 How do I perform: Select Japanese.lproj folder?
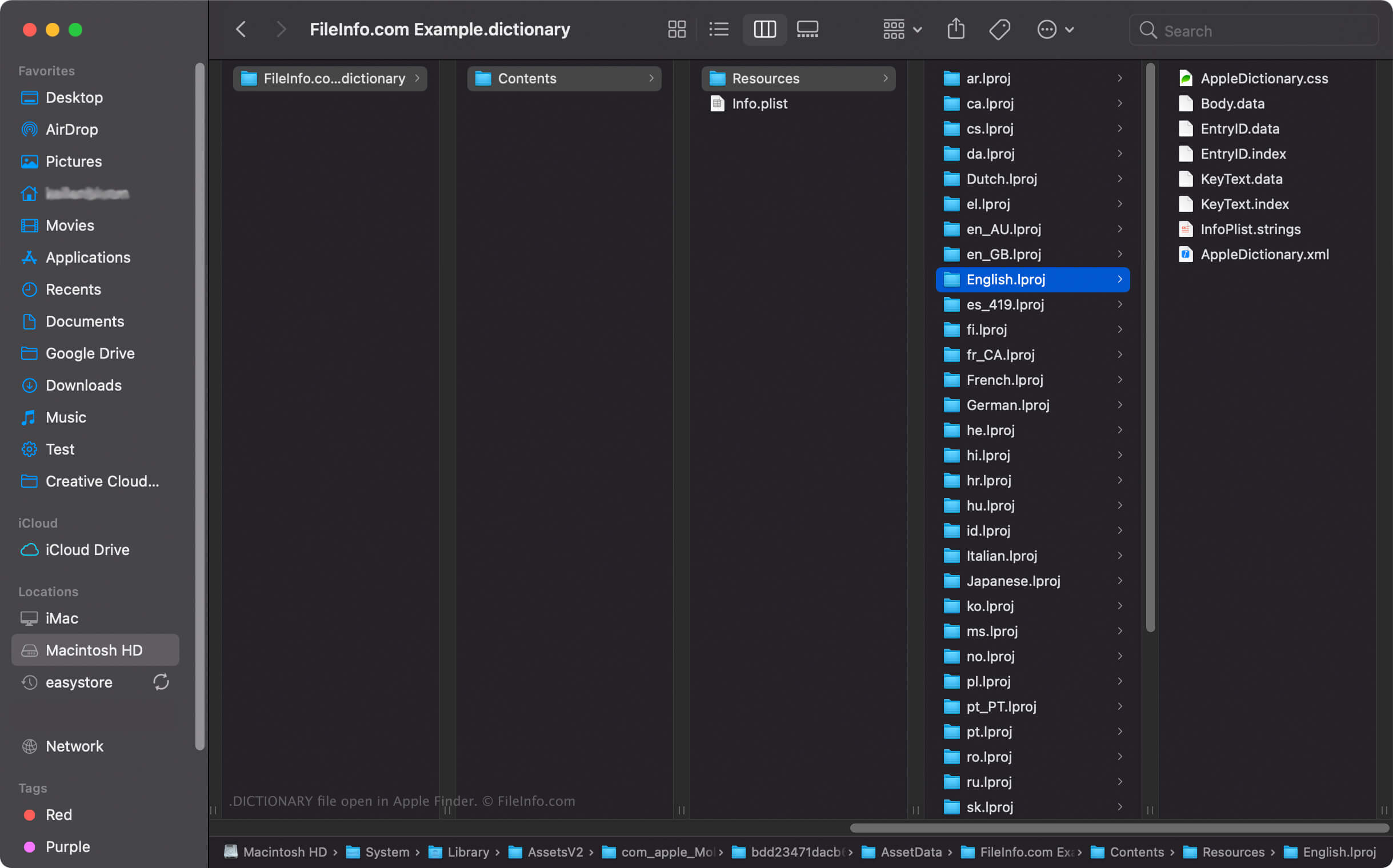tap(1013, 581)
